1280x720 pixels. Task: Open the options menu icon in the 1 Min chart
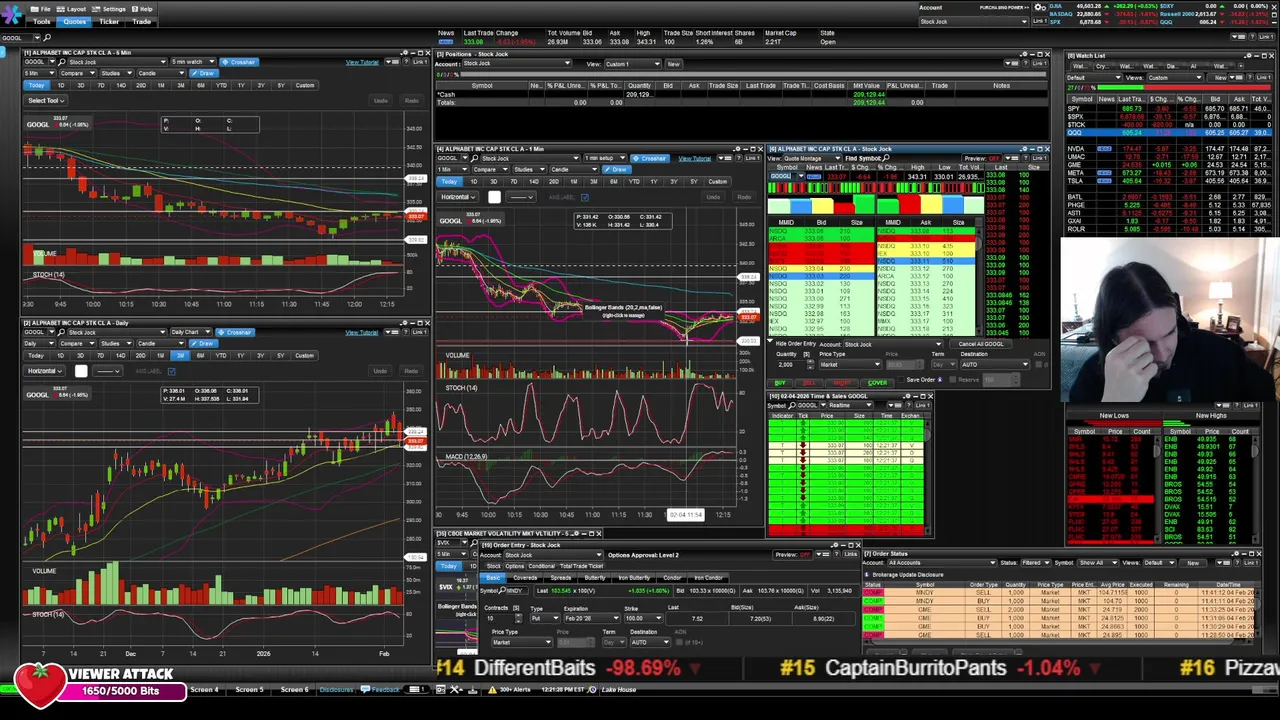pyautogui.click(x=725, y=158)
